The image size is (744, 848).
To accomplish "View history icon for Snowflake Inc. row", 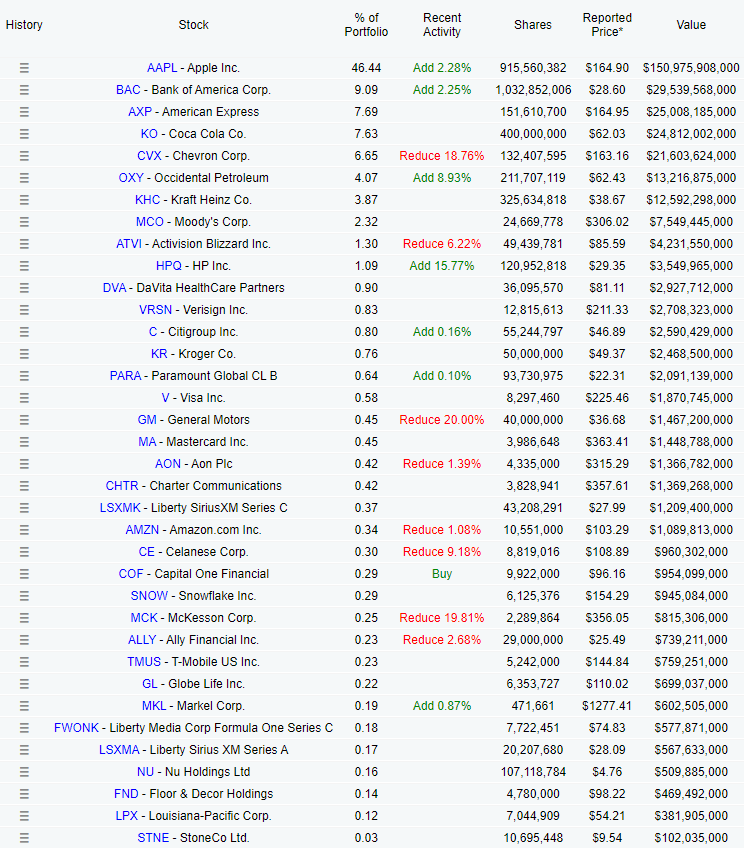I will coord(24,596).
